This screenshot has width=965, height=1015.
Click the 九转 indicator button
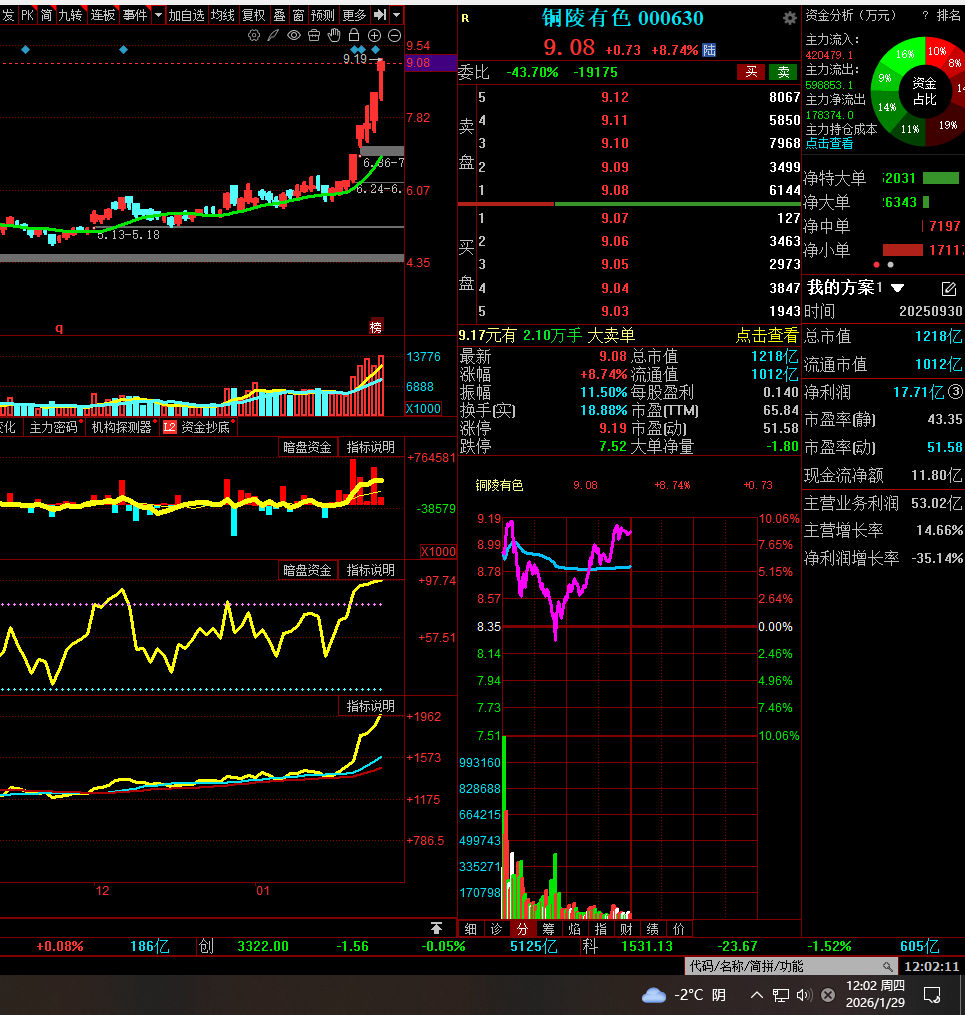click(71, 15)
